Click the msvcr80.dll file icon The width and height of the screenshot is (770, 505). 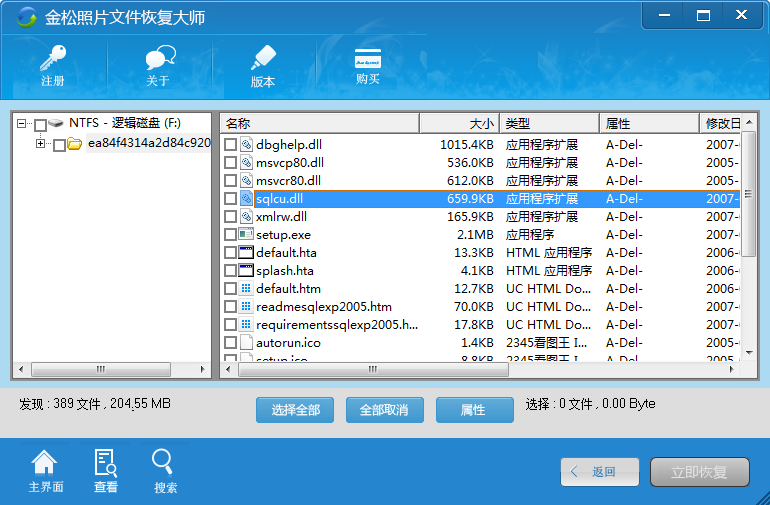(247, 180)
